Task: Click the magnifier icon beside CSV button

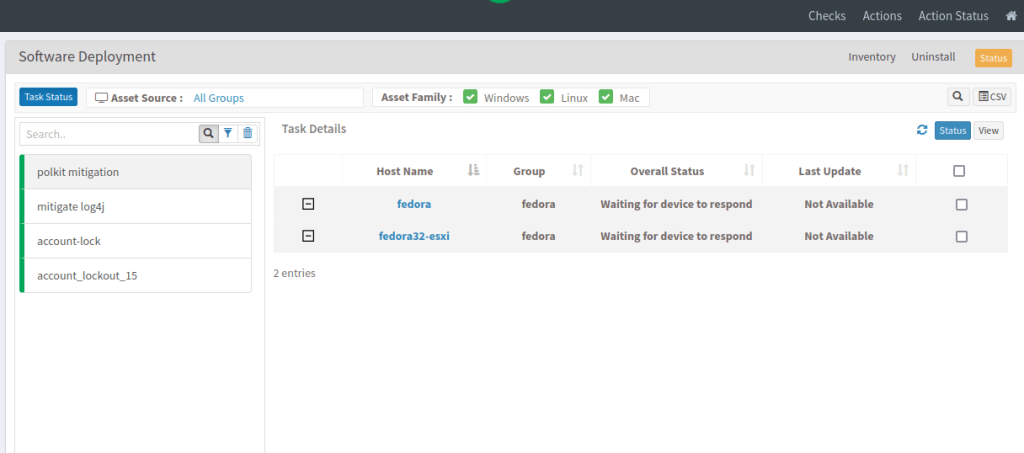Action: pyautogui.click(x=958, y=97)
